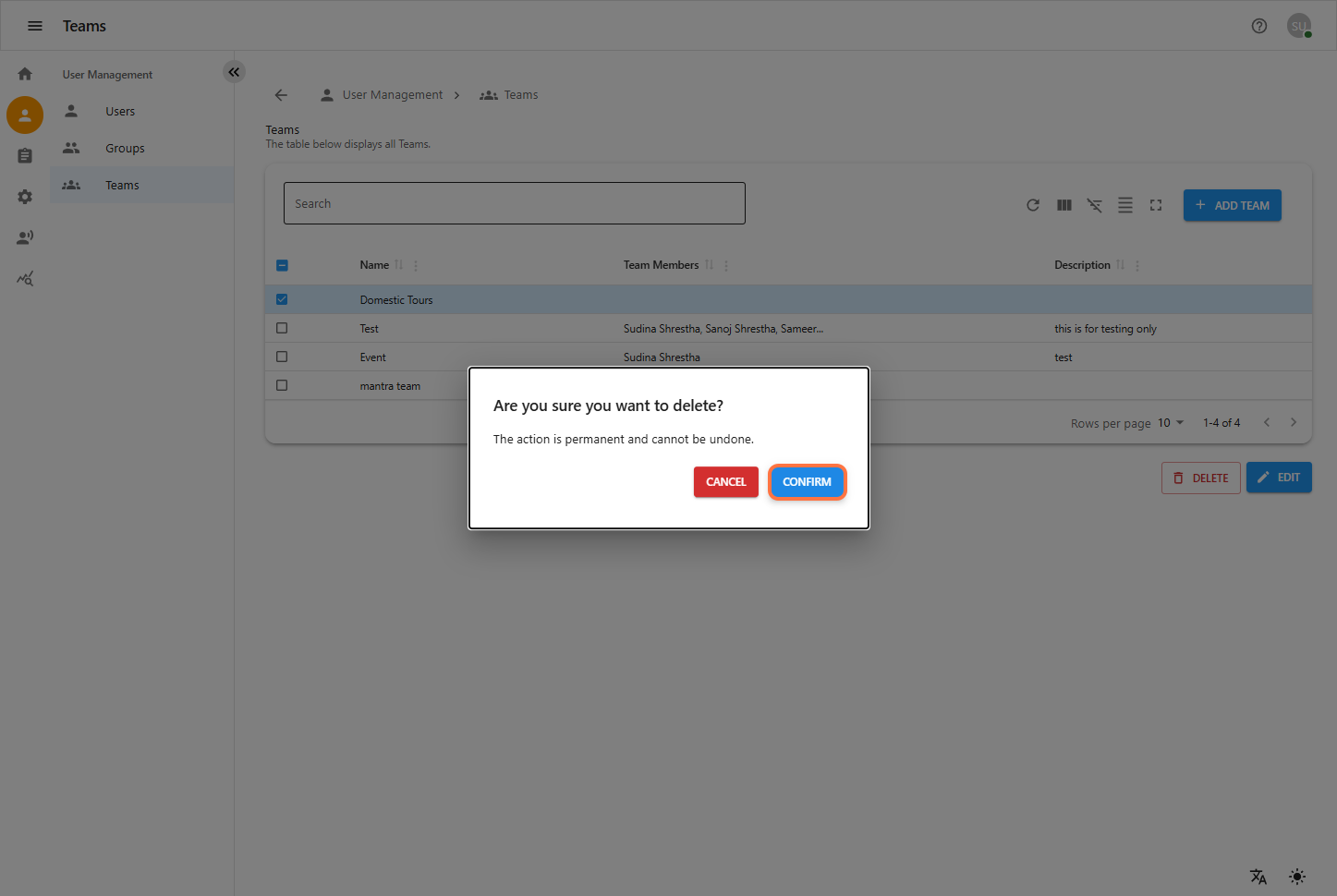Open Users in the sidebar menu
Image resolution: width=1337 pixels, height=896 pixels.
120,112
